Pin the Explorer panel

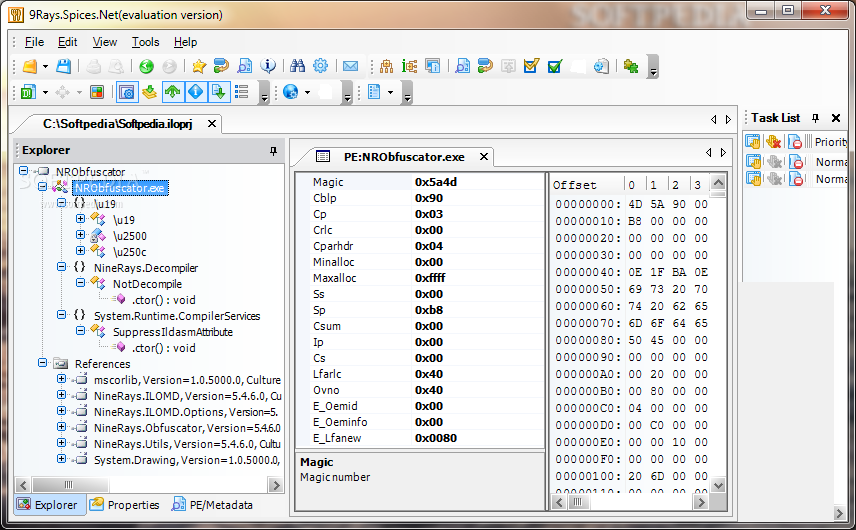pos(274,151)
